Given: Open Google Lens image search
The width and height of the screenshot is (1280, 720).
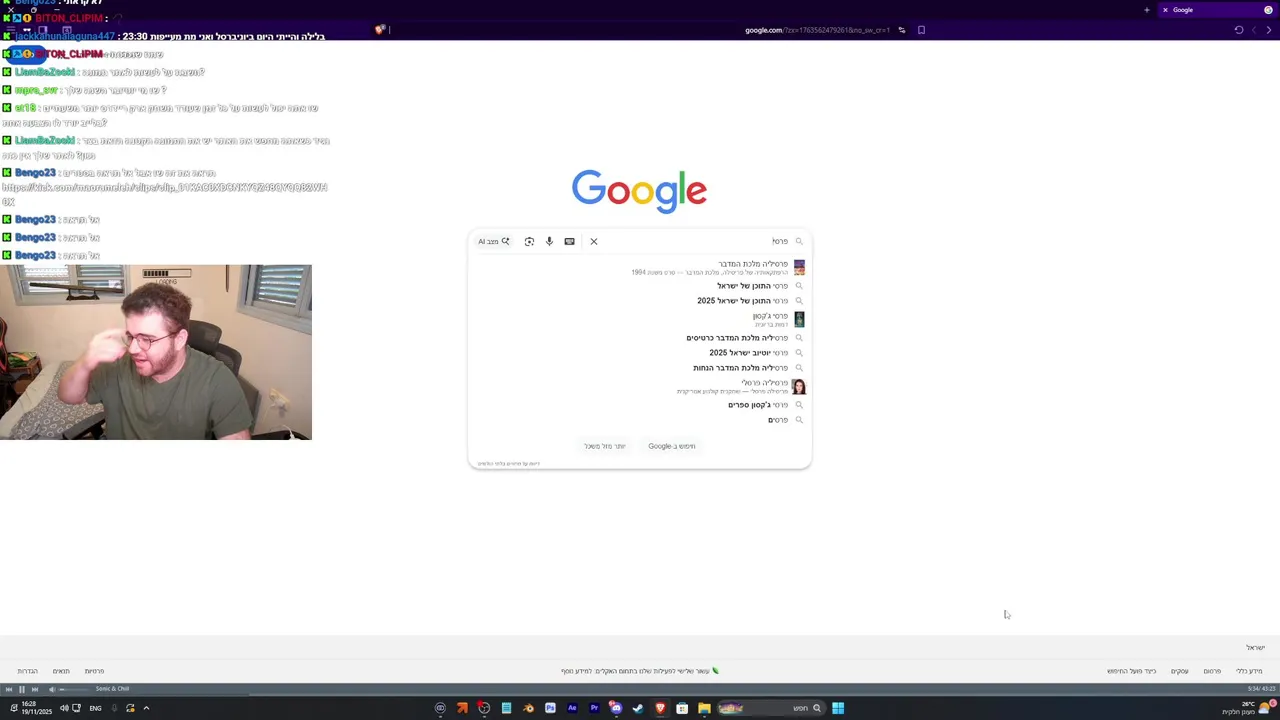Looking at the screenshot, I should click(x=529, y=241).
